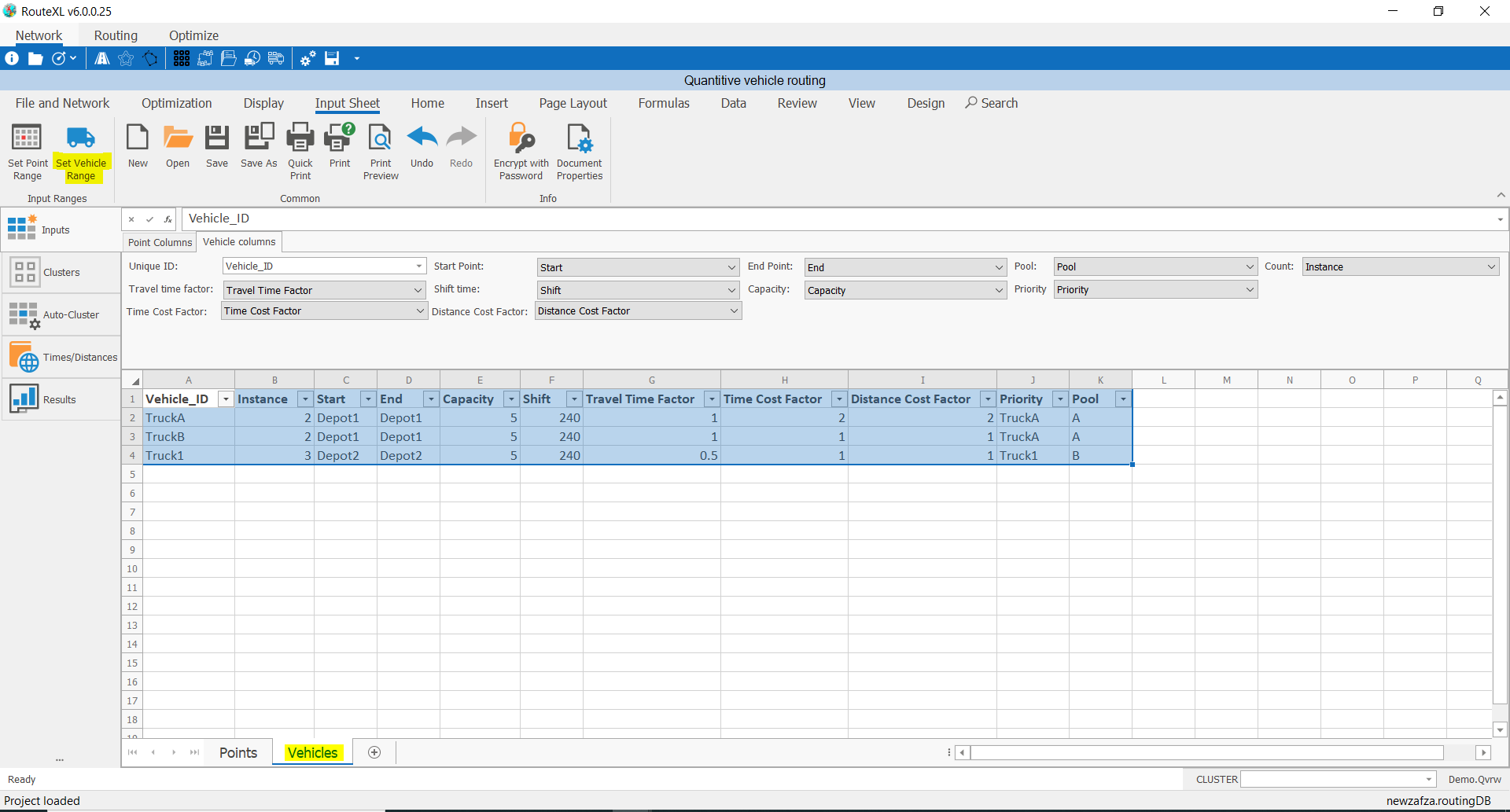Click Set Vehicle Range ribbon button
Image resolution: width=1510 pixels, height=812 pixels.
pyautogui.click(x=80, y=152)
